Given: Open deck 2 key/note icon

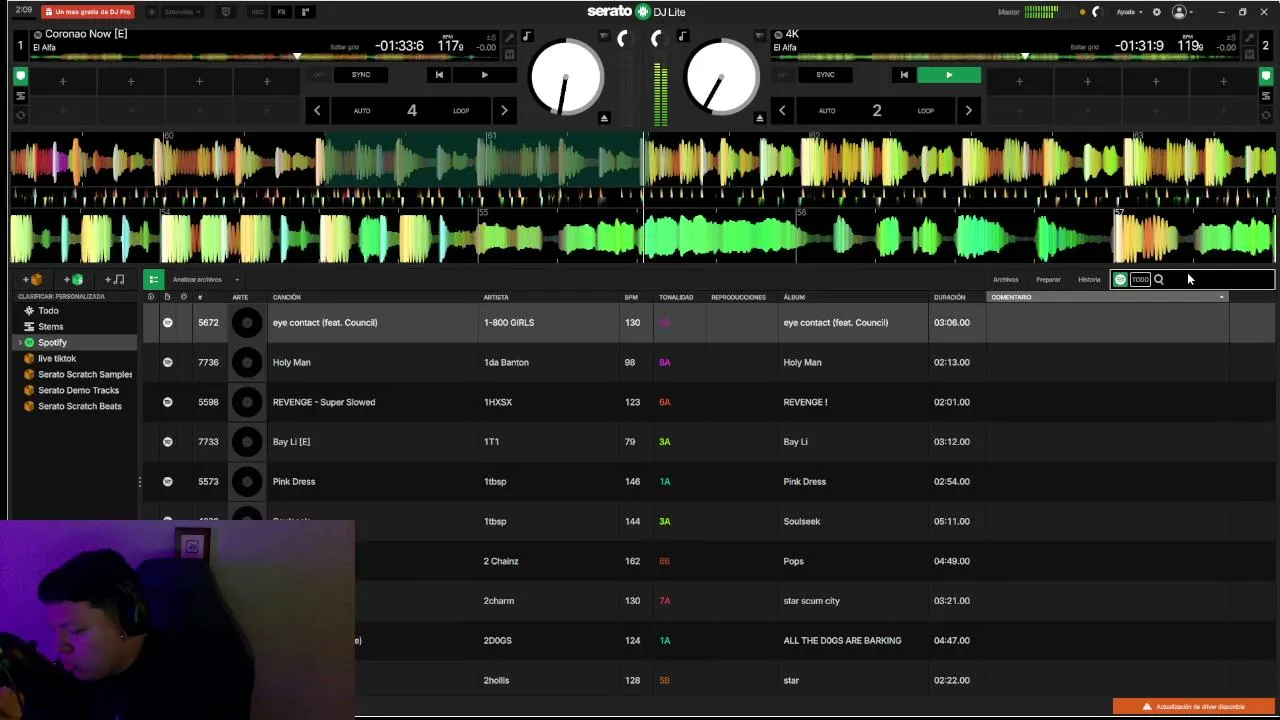Looking at the screenshot, I should coord(682,36).
